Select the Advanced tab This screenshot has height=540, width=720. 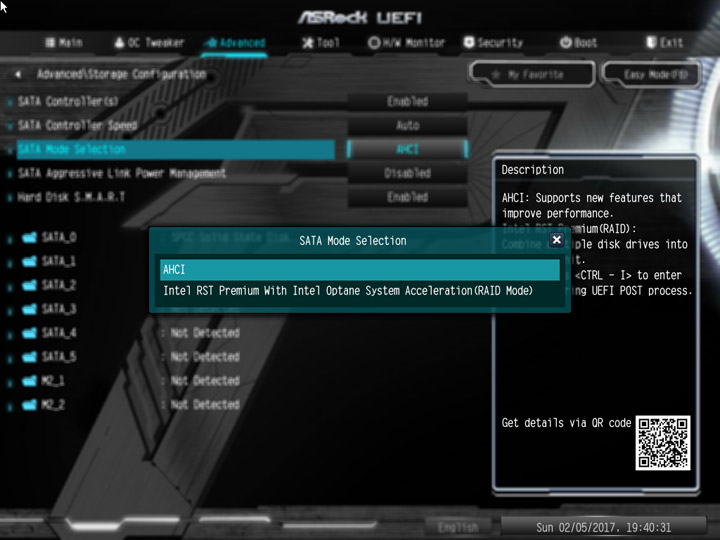coord(235,43)
